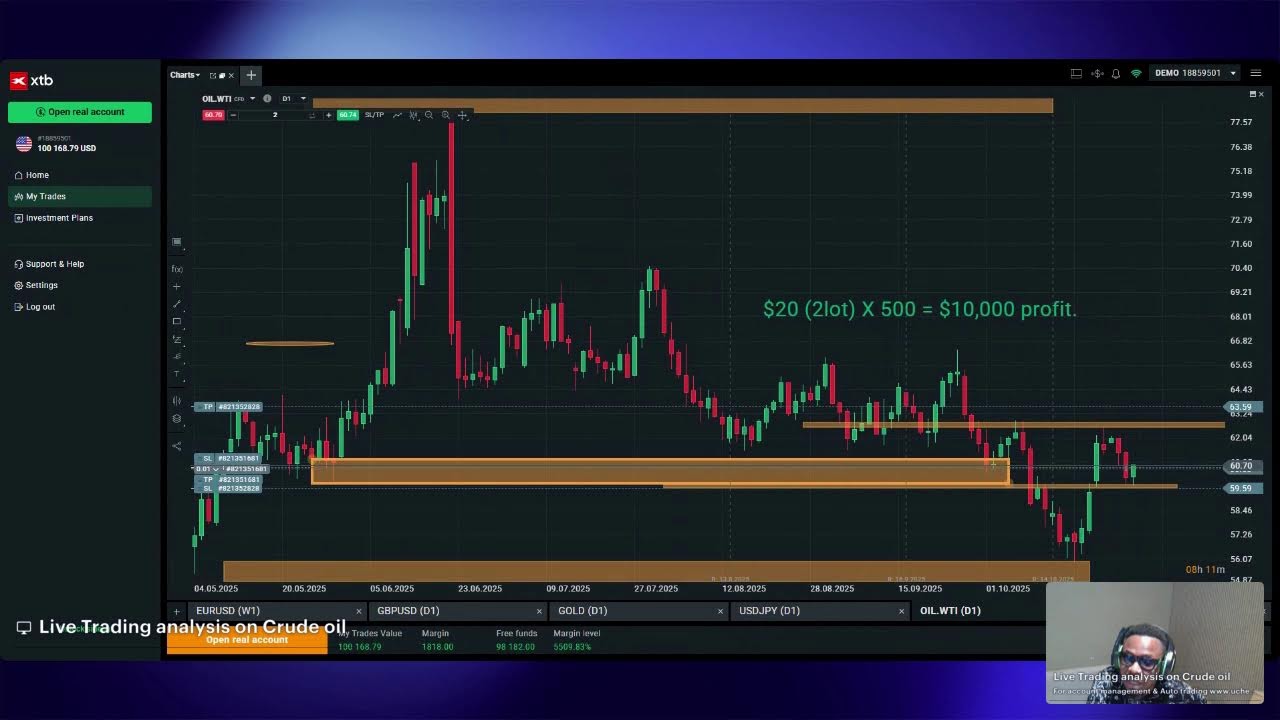Click the TP #821352828 order label
Screen dimensions: 1280x720
click(x=229, y=407)
